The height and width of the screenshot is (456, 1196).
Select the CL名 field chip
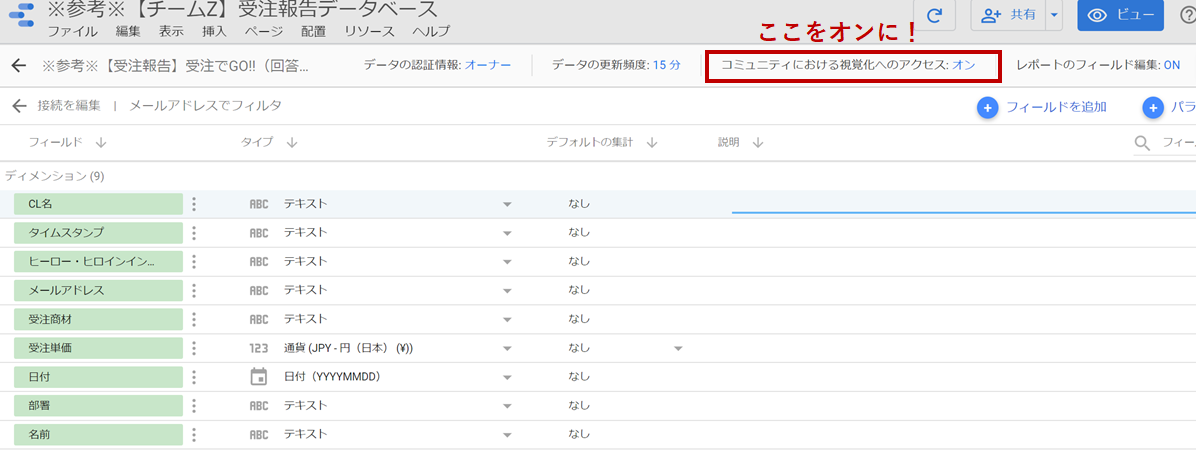[x=98, y=204]
